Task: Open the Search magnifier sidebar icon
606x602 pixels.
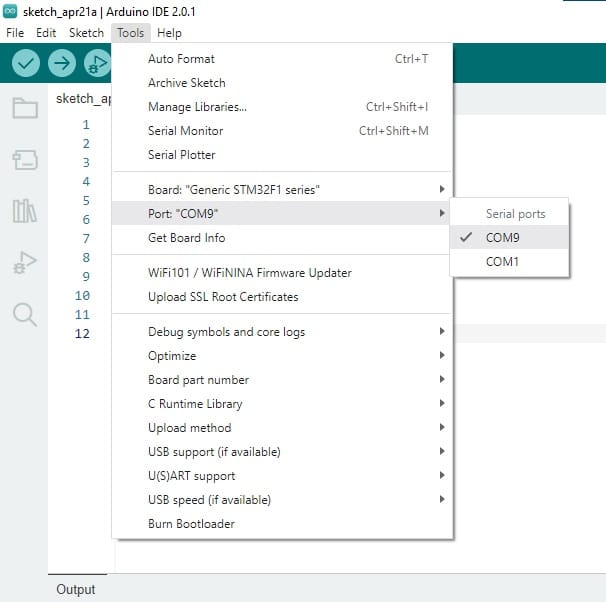Action: [25, 315]
